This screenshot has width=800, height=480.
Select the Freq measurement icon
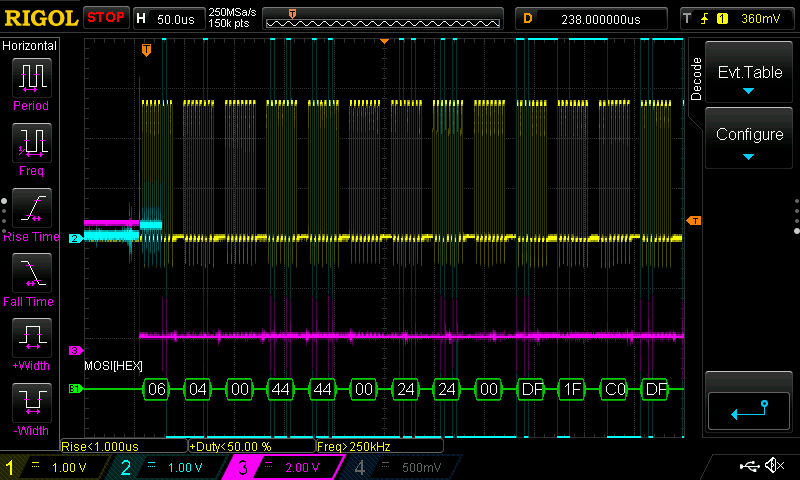click(32, 143)
